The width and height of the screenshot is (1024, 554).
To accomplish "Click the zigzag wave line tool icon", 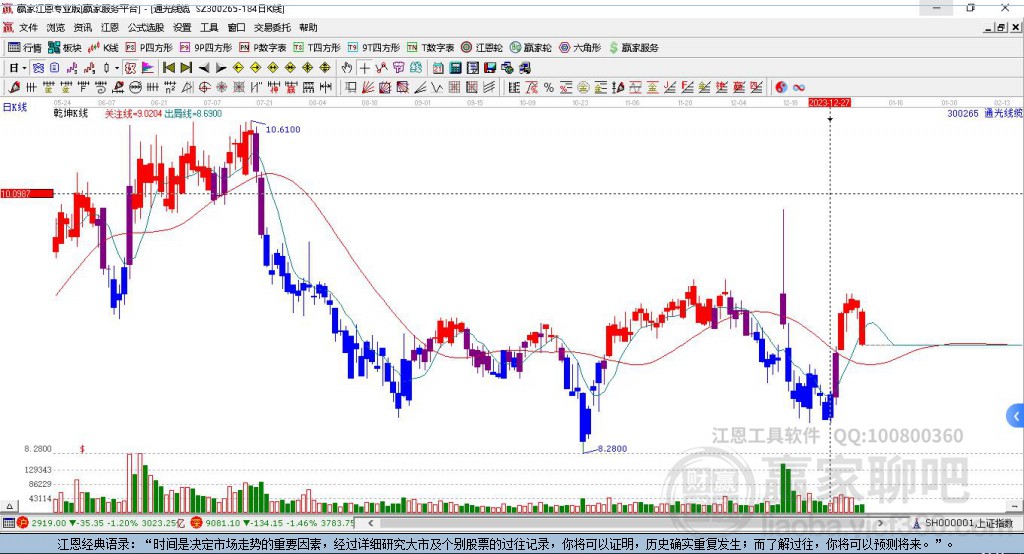I will pos(437,87).
